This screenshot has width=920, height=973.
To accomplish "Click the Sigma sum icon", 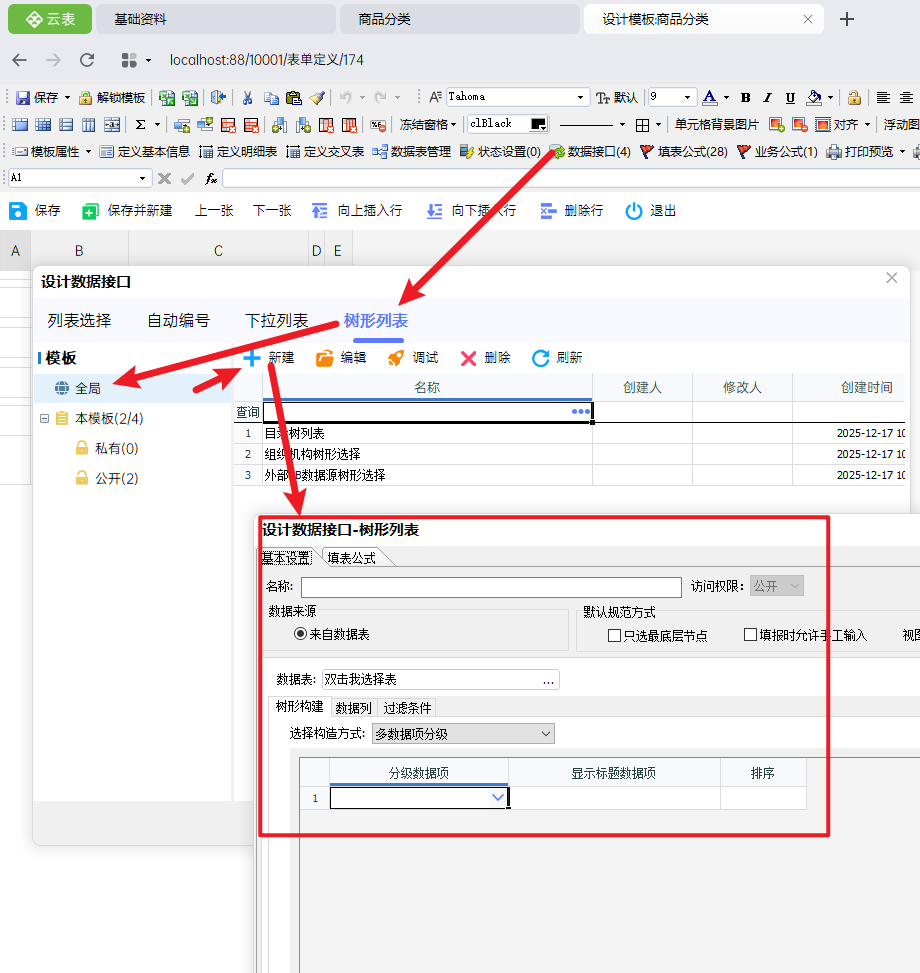I will 141,125.
